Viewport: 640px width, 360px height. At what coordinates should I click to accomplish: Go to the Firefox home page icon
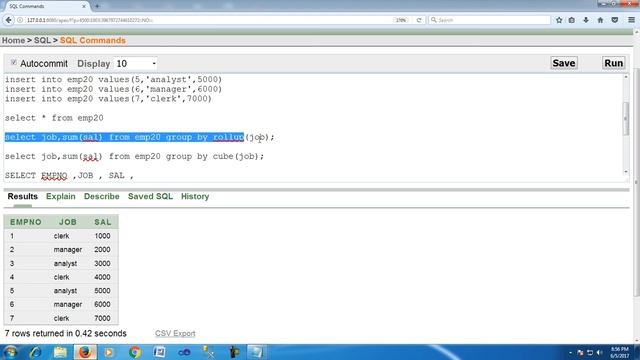tap(600, 20)
